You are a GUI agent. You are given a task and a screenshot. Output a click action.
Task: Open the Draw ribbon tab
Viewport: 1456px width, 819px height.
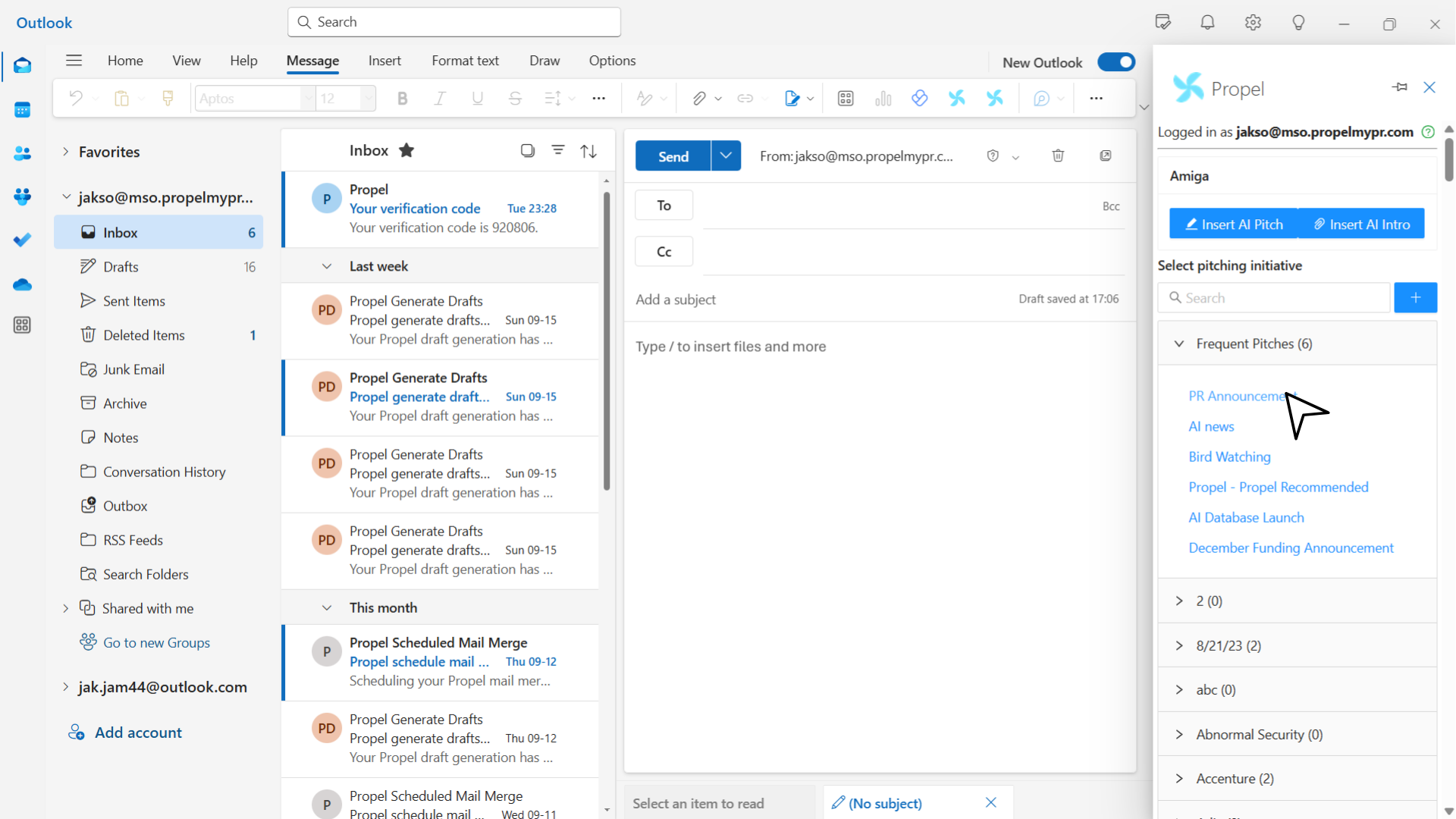pyautogui.click(x=544, y=61)
